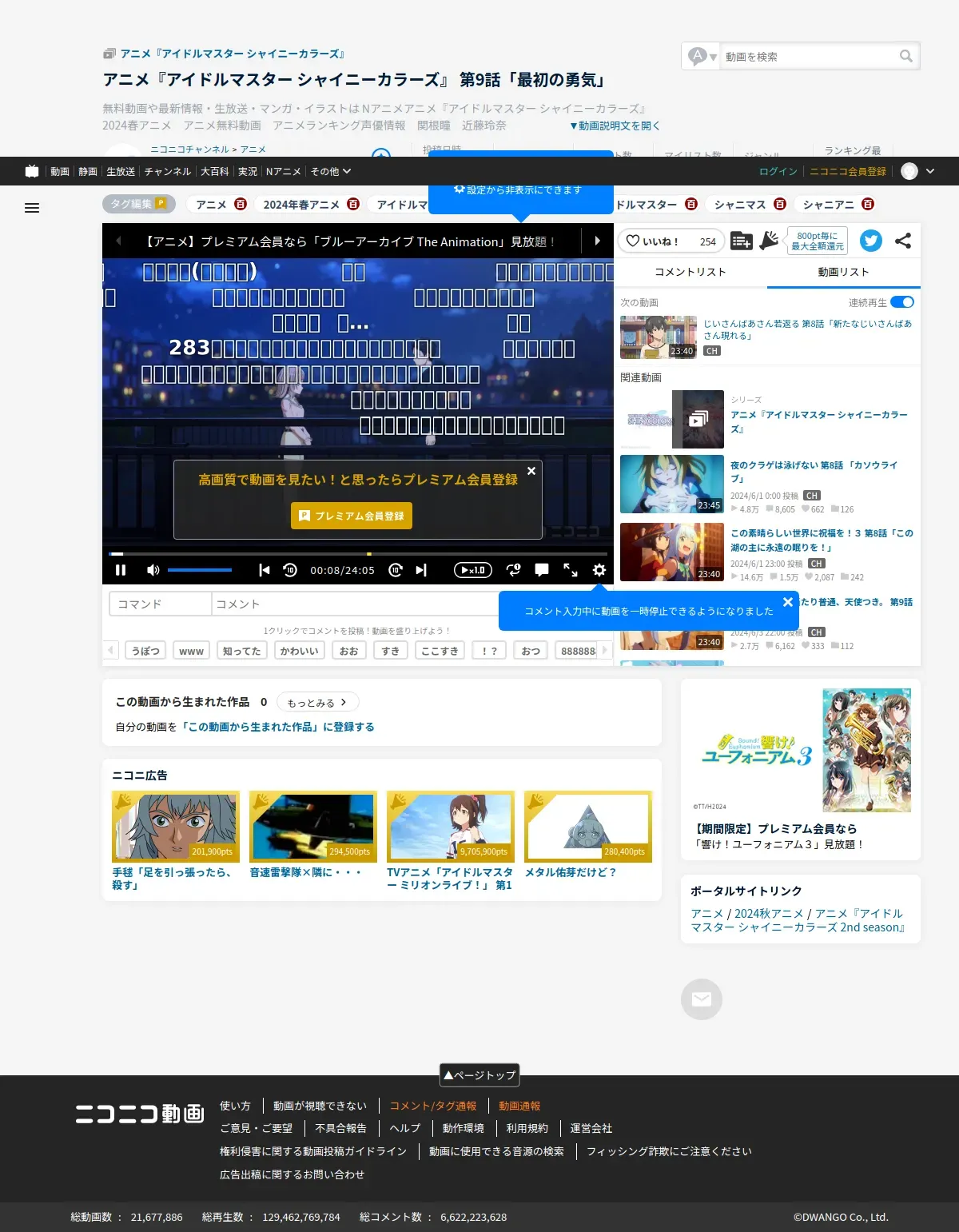Screen dimensions: 959x1232
Task: Open 生放送 in top navigation
Action: click(x=121, y=171)
